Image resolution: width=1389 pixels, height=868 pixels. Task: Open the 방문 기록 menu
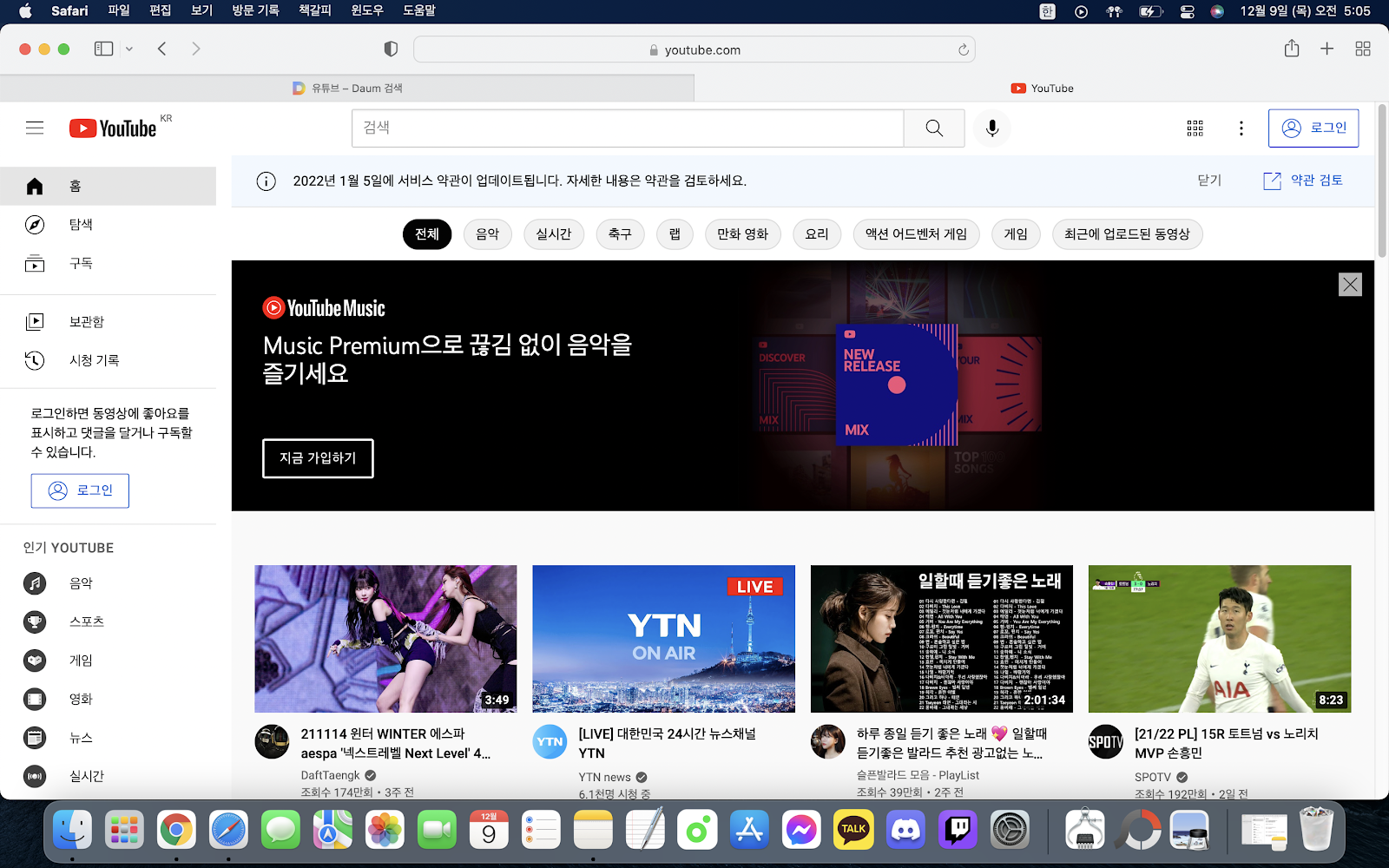255,11
